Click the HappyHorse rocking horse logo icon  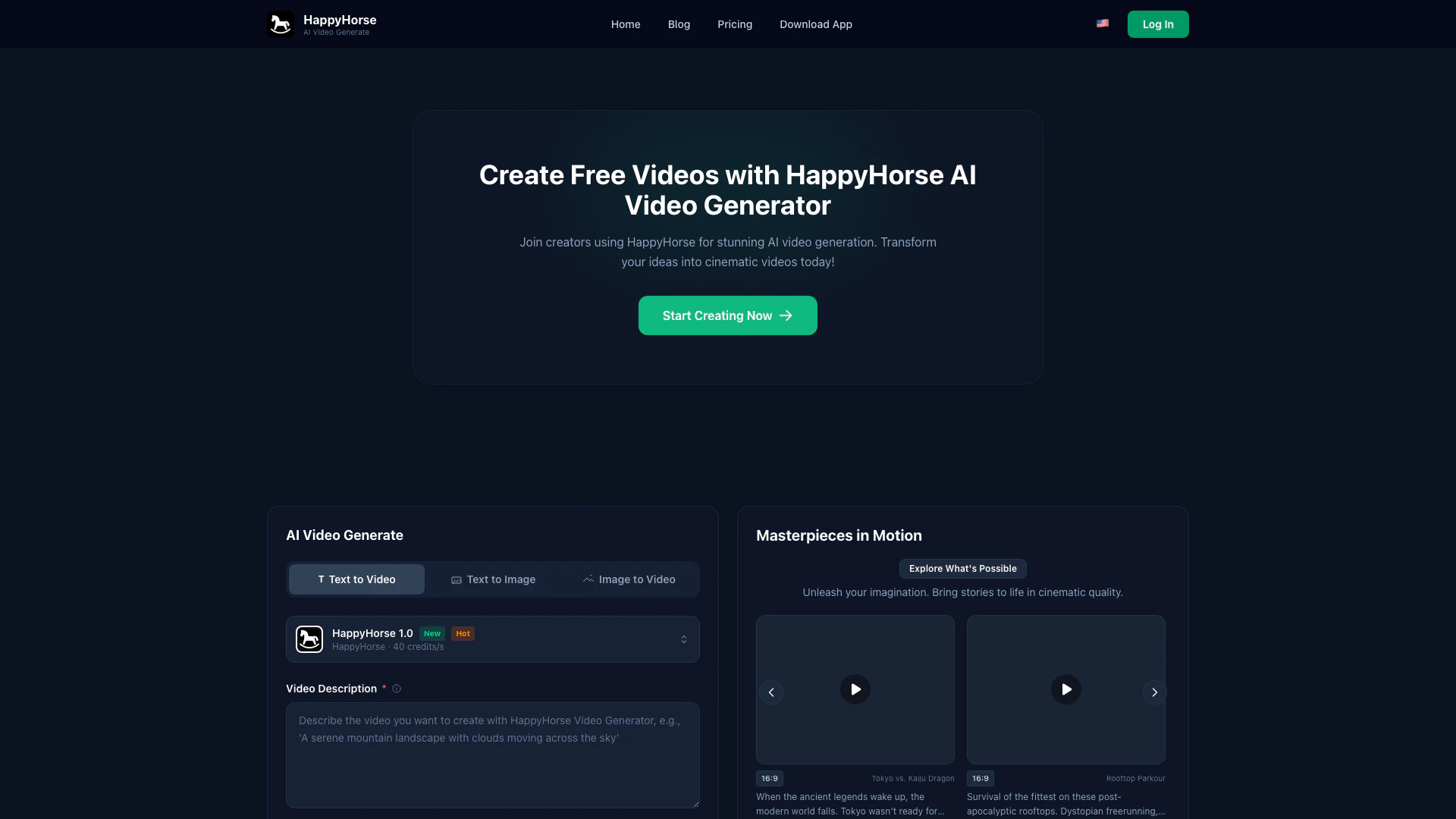[x=281, y=24]
